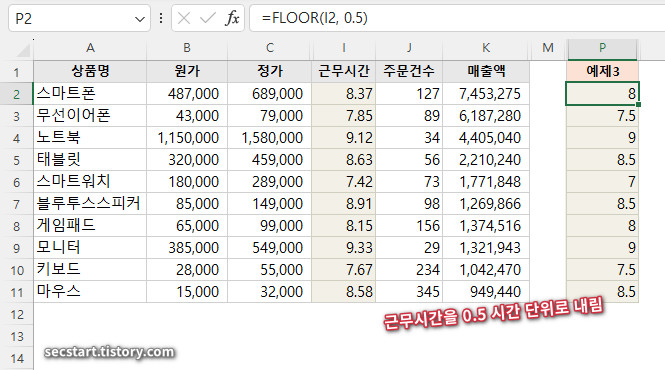
Task: Click the 매출액 value 2,210,240
Action: click(x=486, y=160)
